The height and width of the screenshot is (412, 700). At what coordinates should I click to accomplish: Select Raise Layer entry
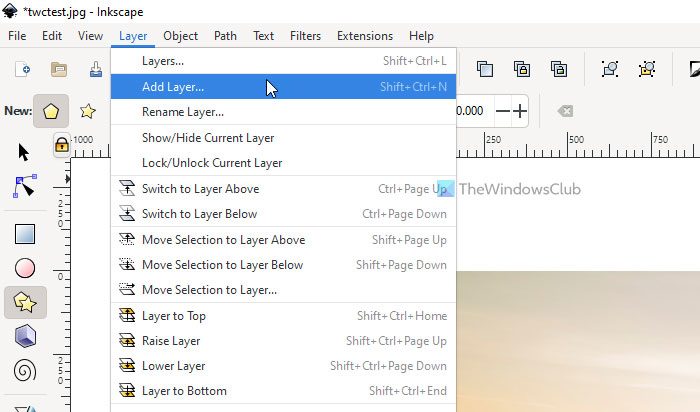point(283,341)
